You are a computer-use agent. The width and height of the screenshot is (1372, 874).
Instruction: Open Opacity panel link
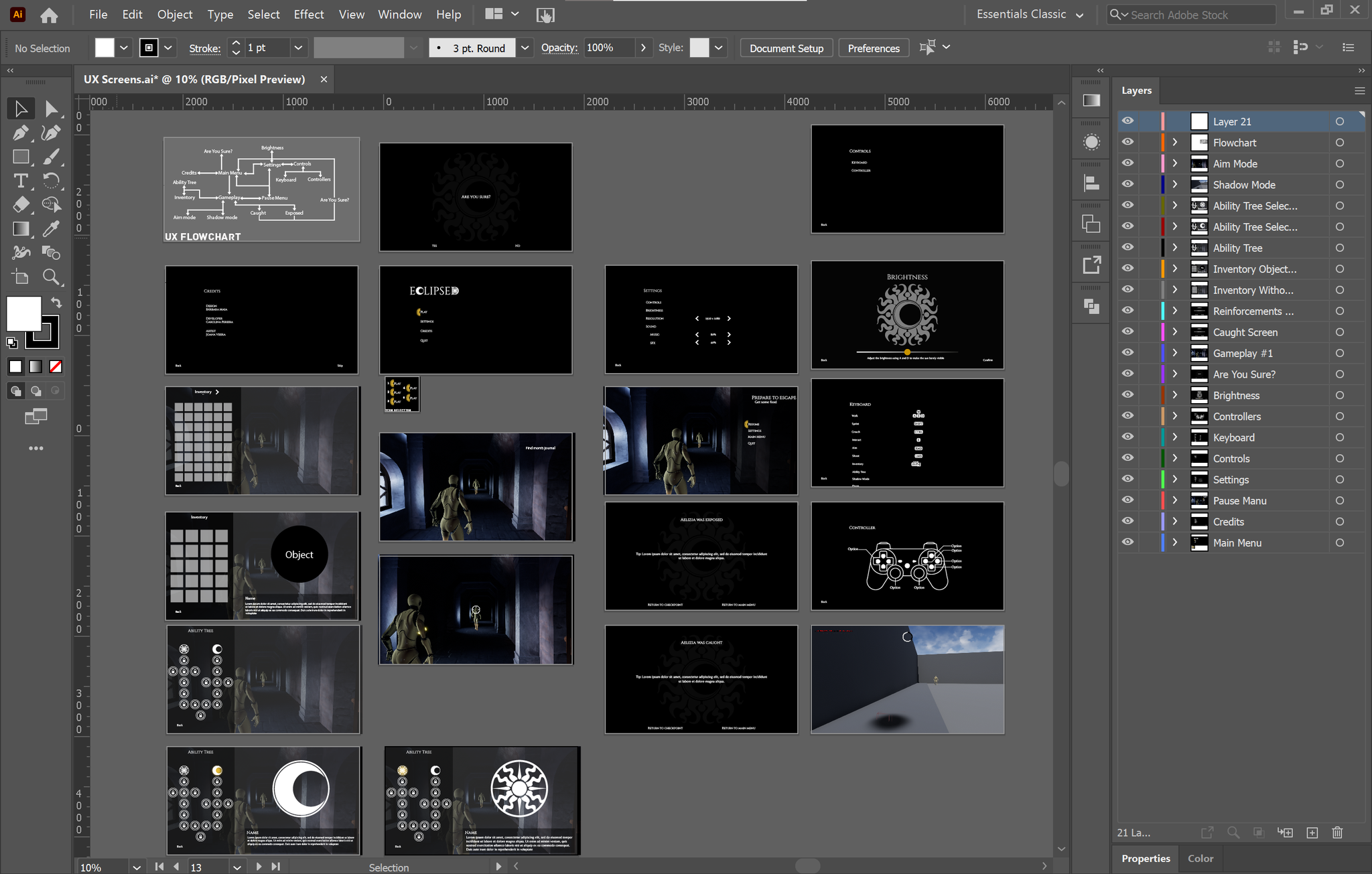pyautogui.click(x=559, y=48)
